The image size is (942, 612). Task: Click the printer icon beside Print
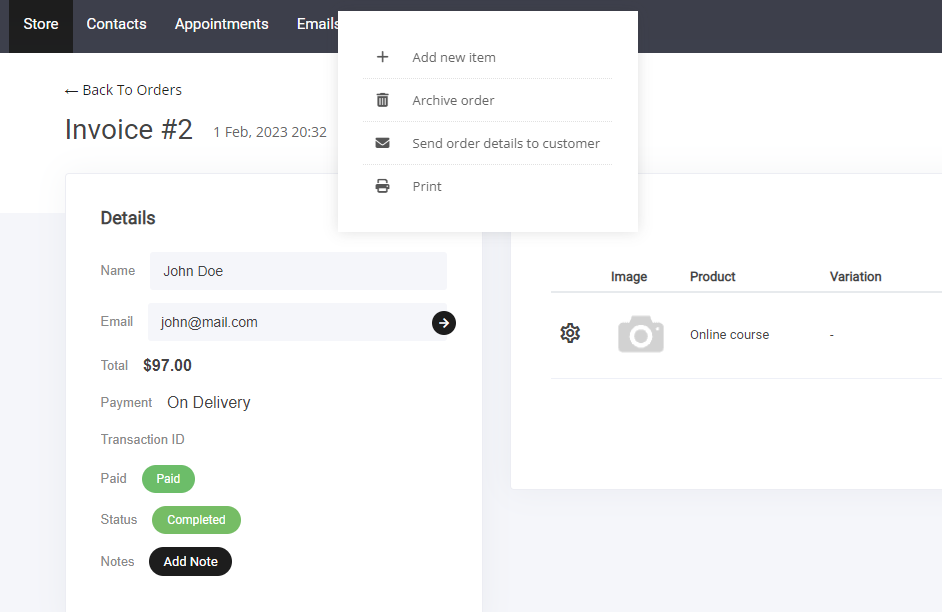[x=382, y=186]
